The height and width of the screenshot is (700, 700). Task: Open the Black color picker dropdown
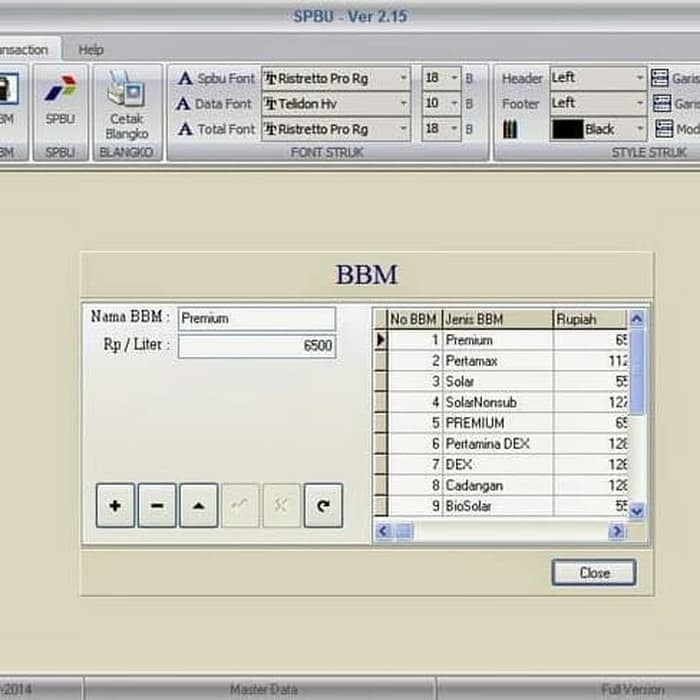click(x=639, y=129)
